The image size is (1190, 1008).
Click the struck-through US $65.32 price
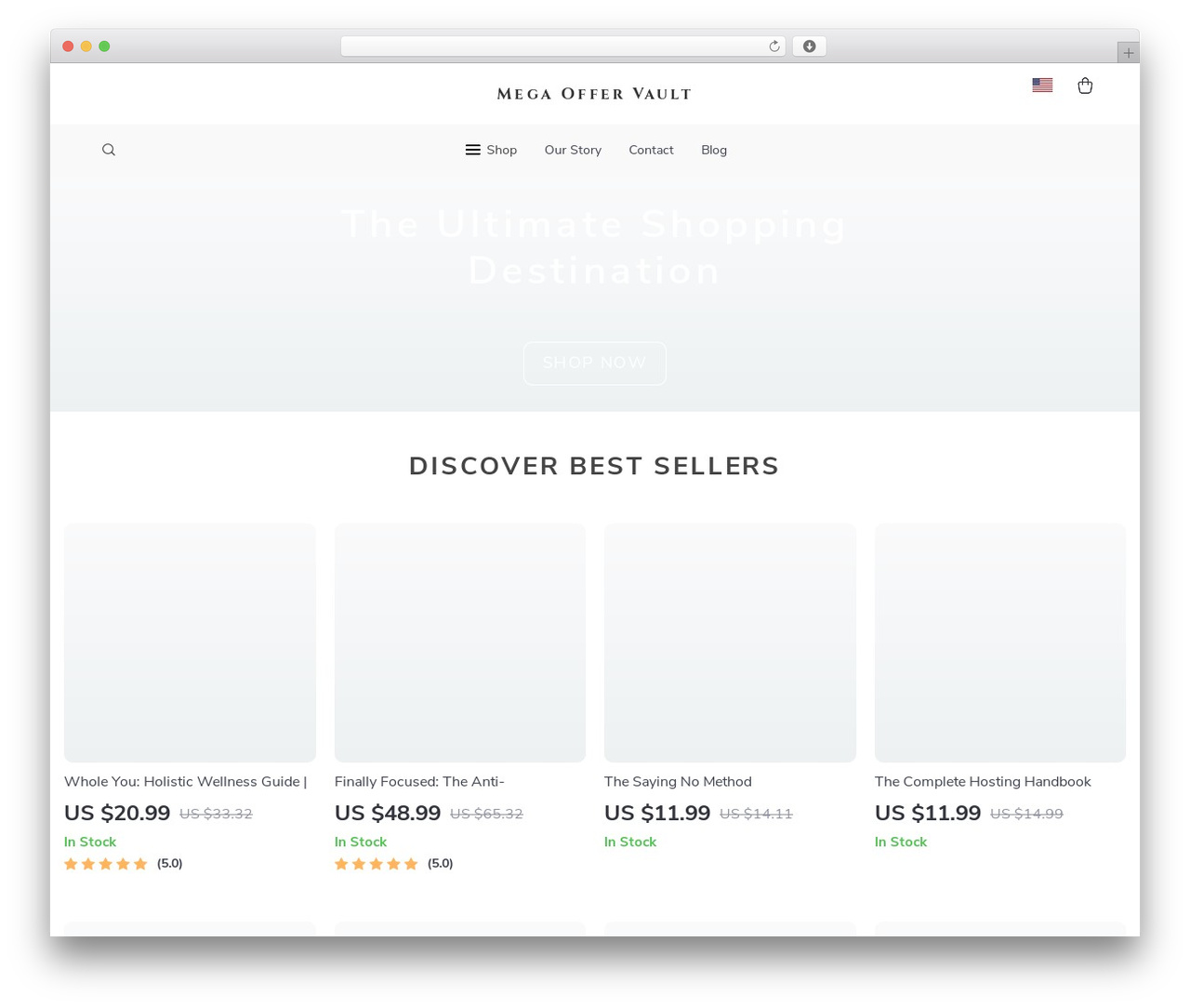[x=486, y=814]
